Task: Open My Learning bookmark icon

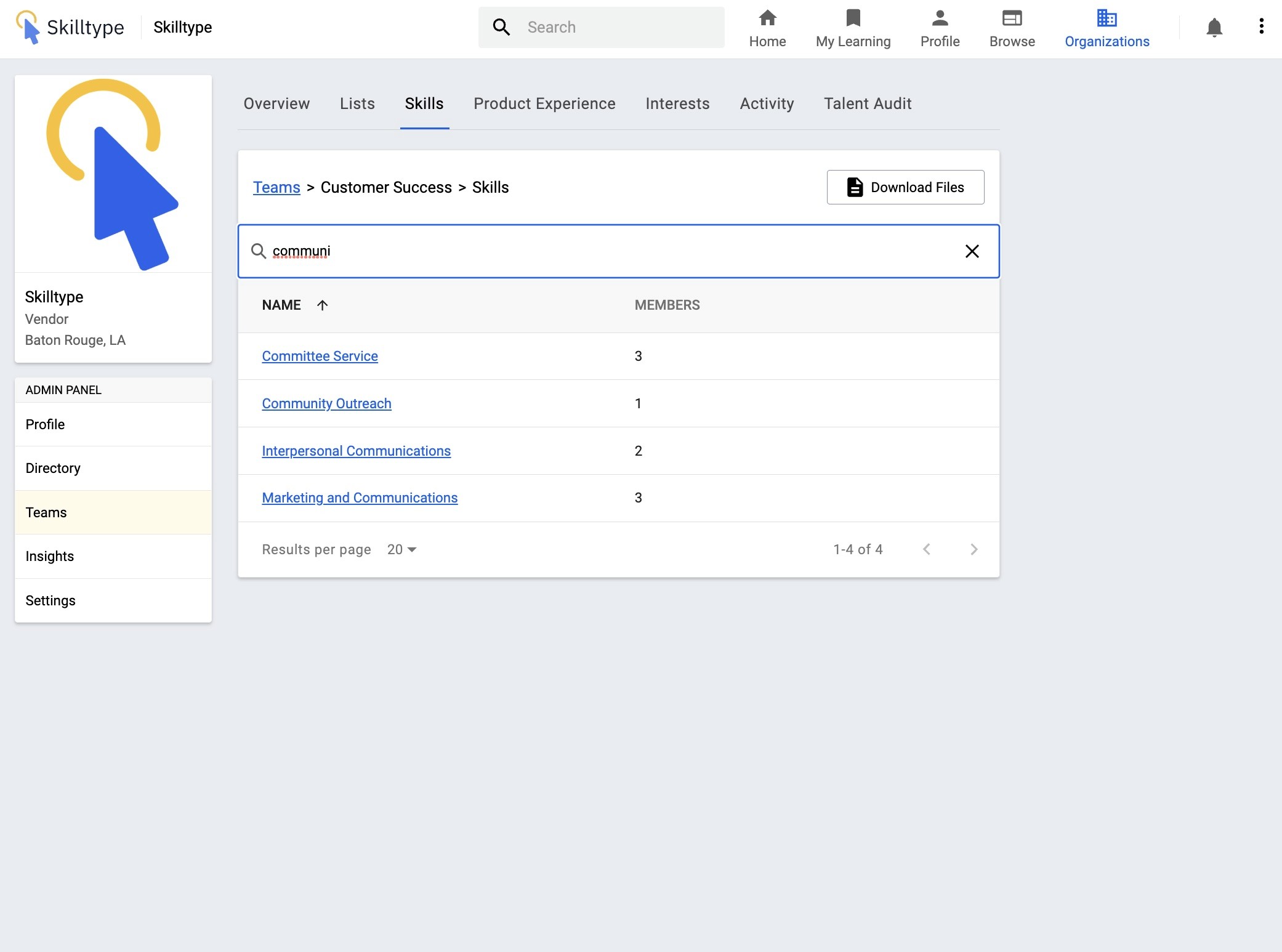Action: tap(853, 18)
